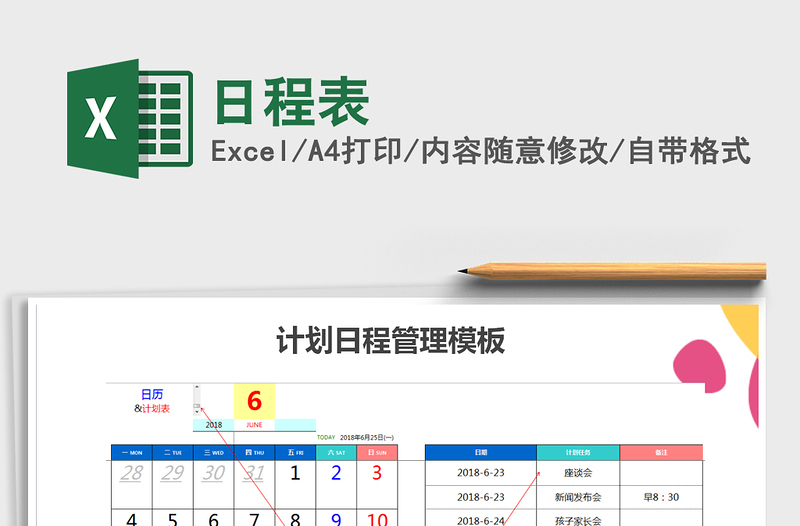Click calendar day 1 under FRI
This screenshot has height=526, width=800.
pyautogui.click(x=295, y=473)
